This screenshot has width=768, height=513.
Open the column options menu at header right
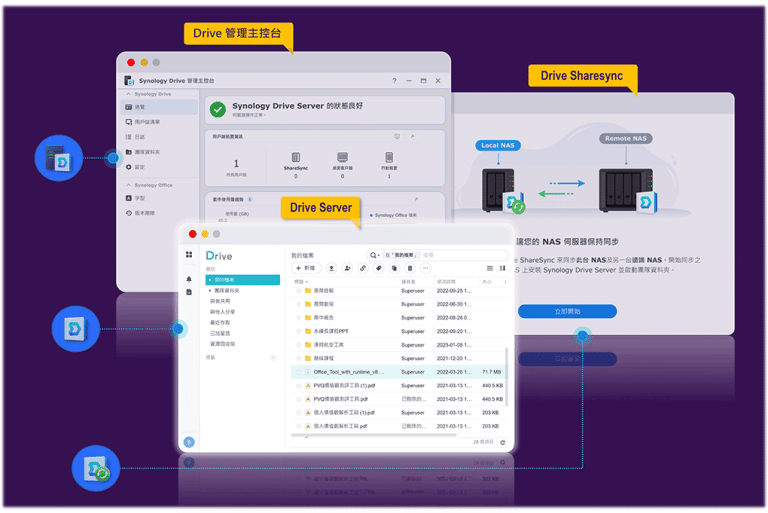[x=505, y=282]
